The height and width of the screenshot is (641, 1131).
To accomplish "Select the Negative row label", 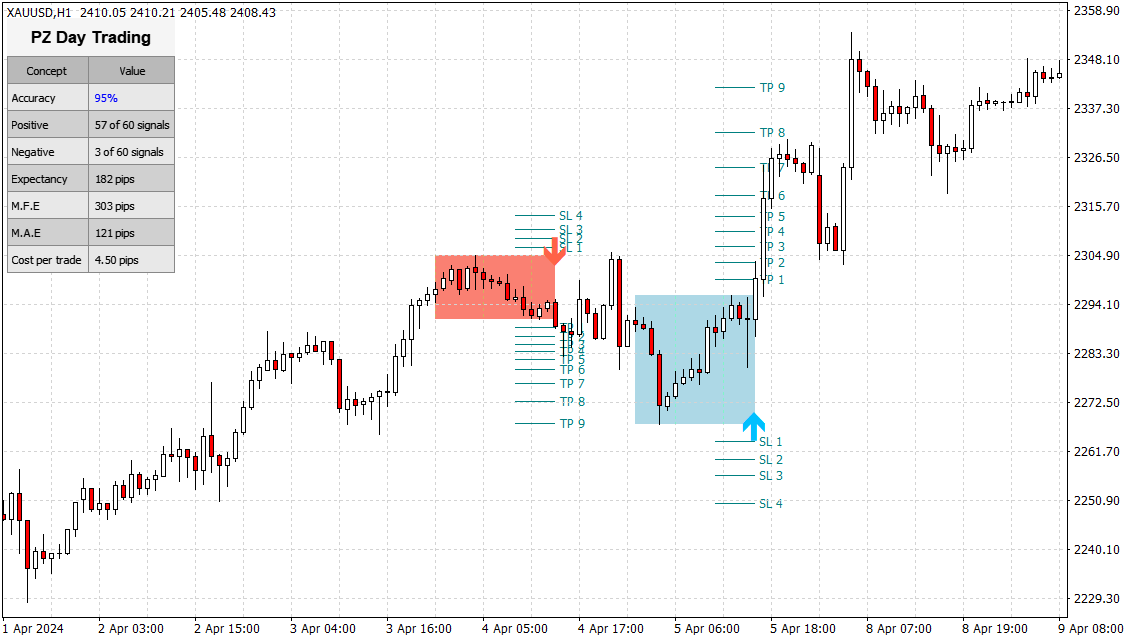I will (32, 152).
